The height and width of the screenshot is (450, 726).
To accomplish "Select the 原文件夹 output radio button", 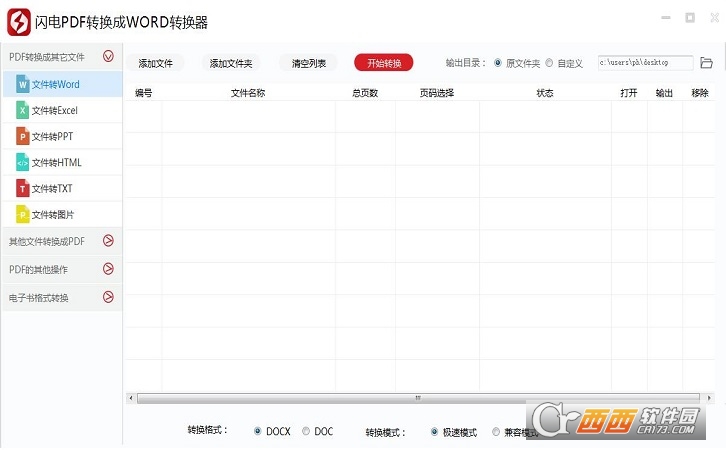I will click(x=498, y=63).
